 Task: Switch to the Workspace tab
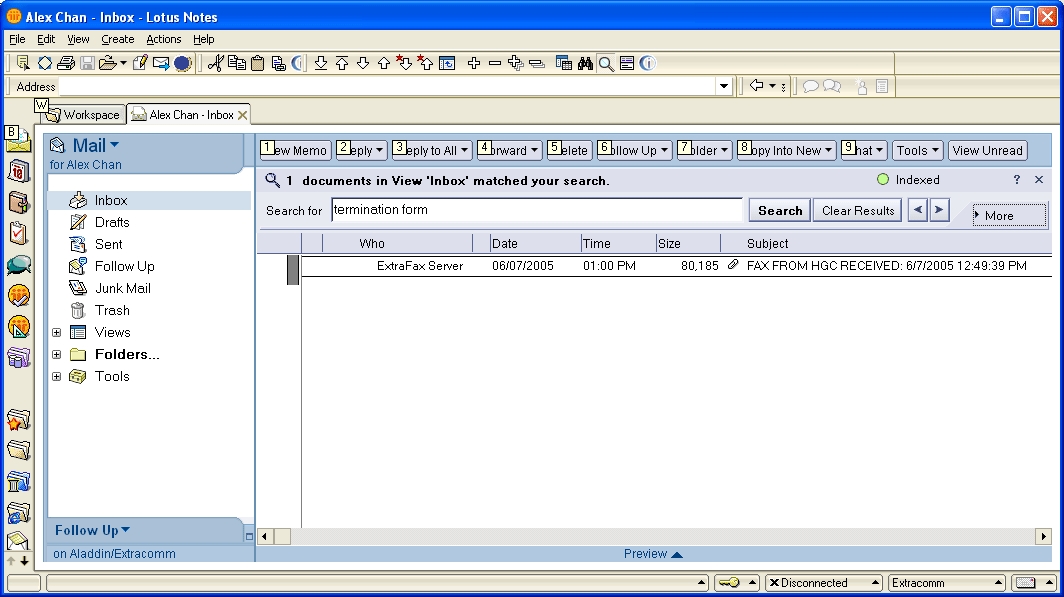84,115
